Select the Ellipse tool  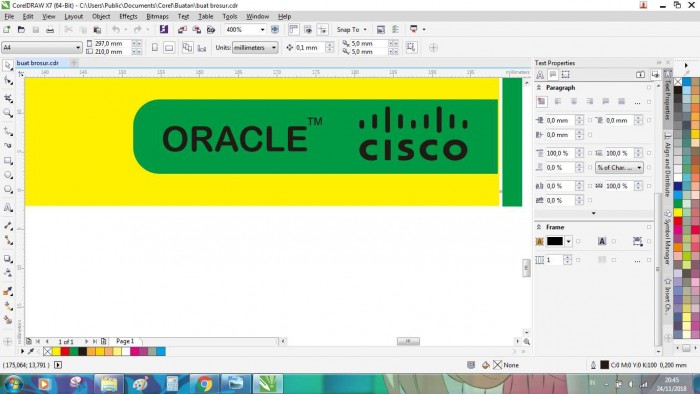point(8,175)
